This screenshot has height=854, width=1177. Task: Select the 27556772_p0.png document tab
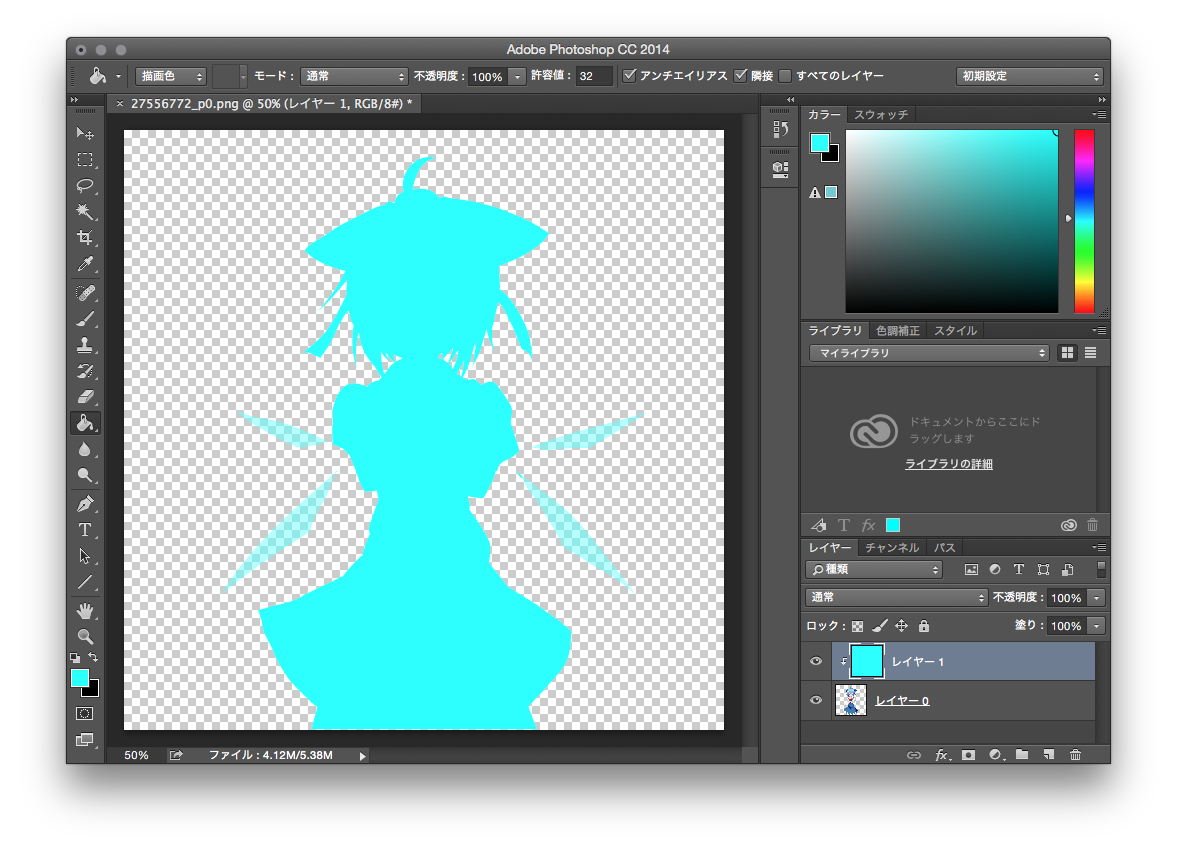click(264, 104)
